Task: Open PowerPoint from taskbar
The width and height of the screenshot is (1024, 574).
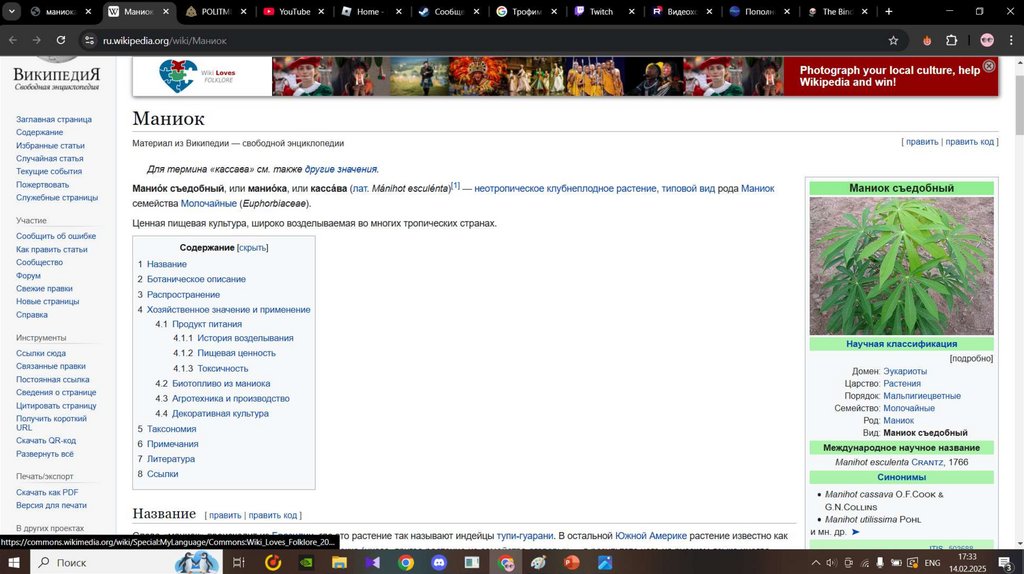Action: coord(571,562)
